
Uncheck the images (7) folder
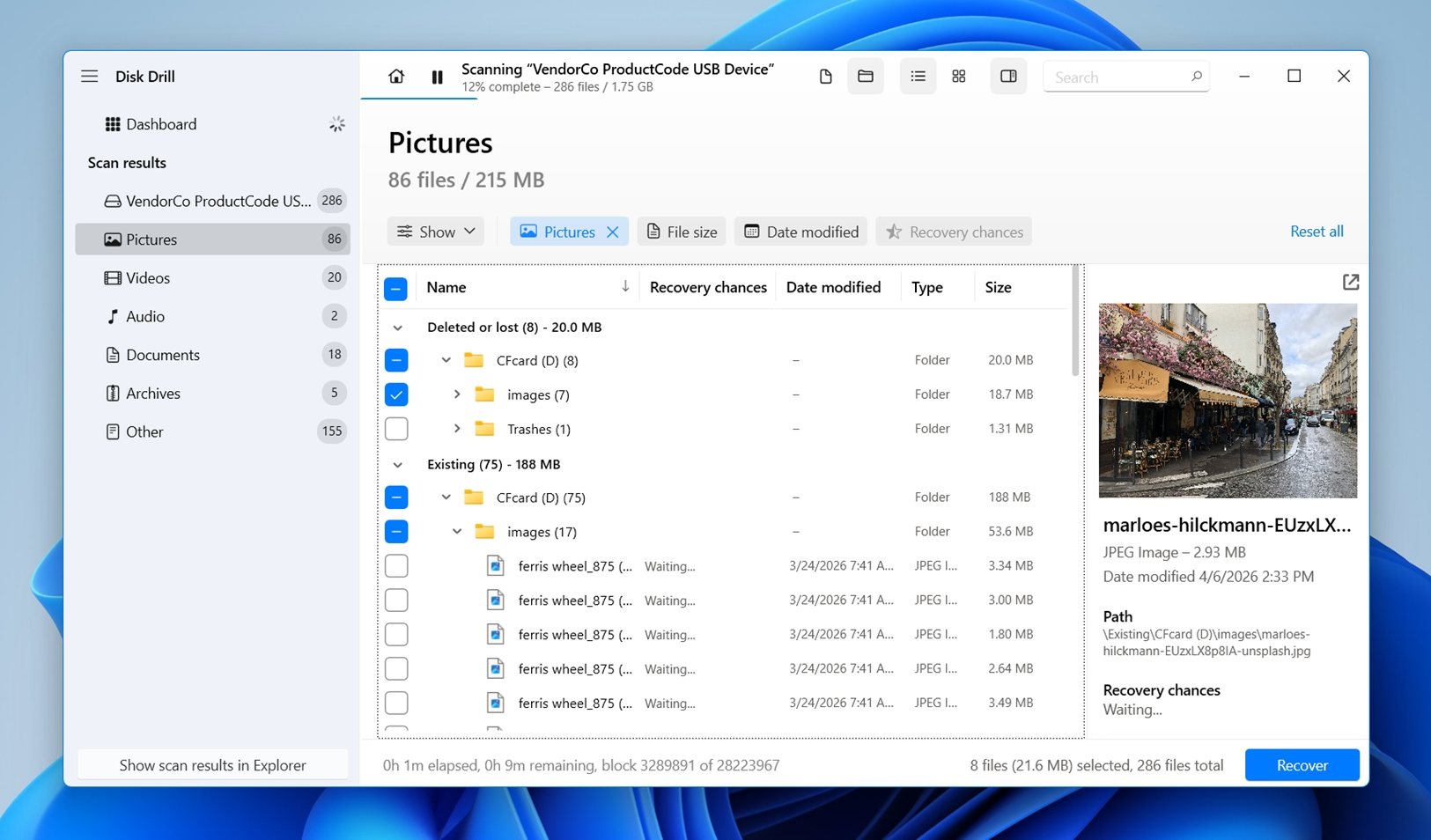(x=396, y=394)
